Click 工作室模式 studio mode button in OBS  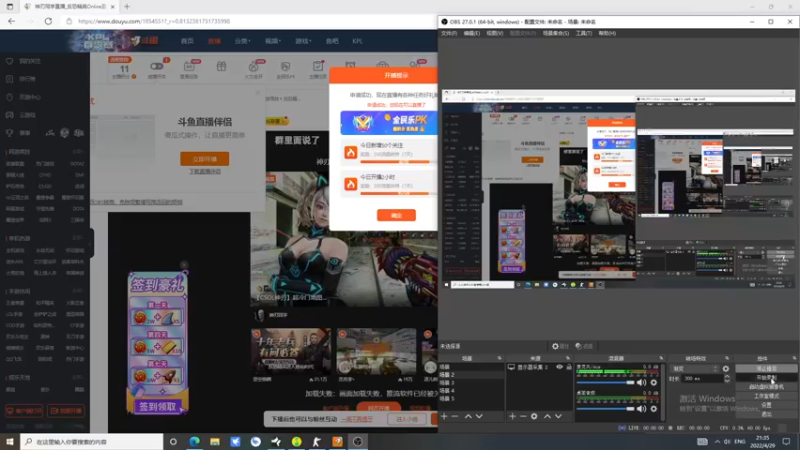click(766, 396)
